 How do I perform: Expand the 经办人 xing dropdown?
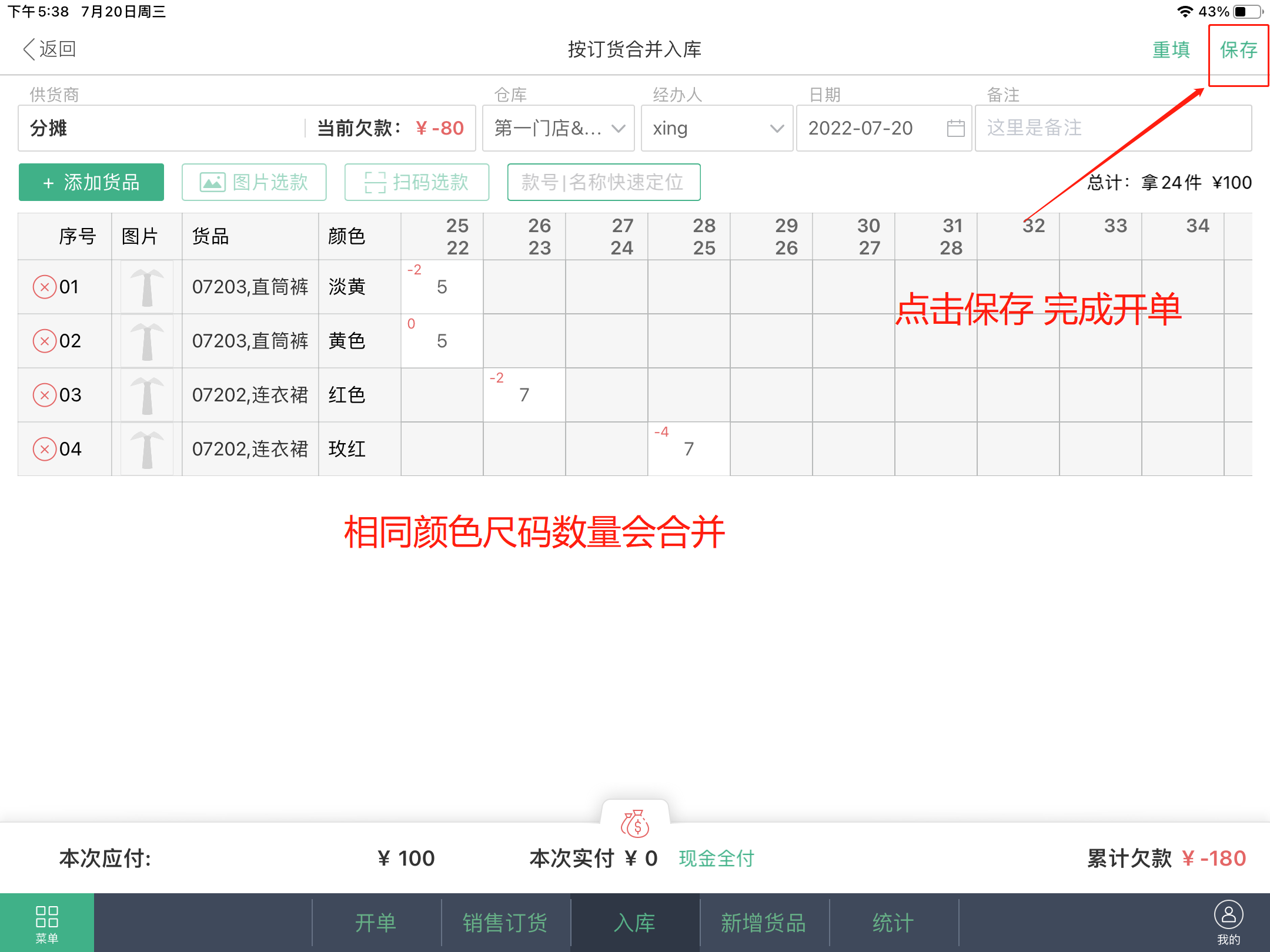click(717, 128)
